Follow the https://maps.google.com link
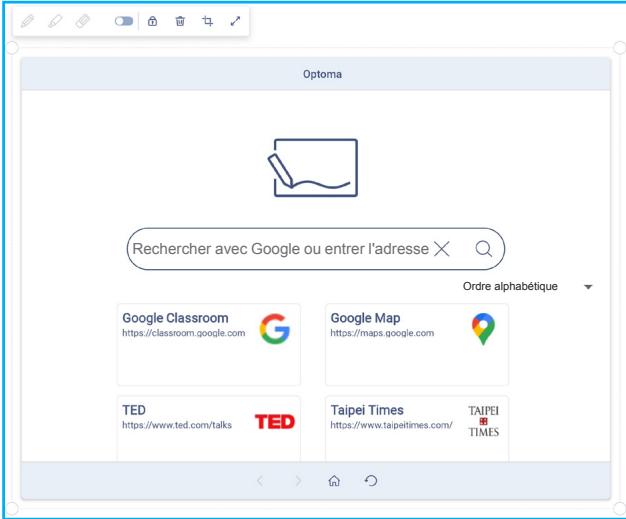This screenshot has height=519, width=626. [382, 333]
